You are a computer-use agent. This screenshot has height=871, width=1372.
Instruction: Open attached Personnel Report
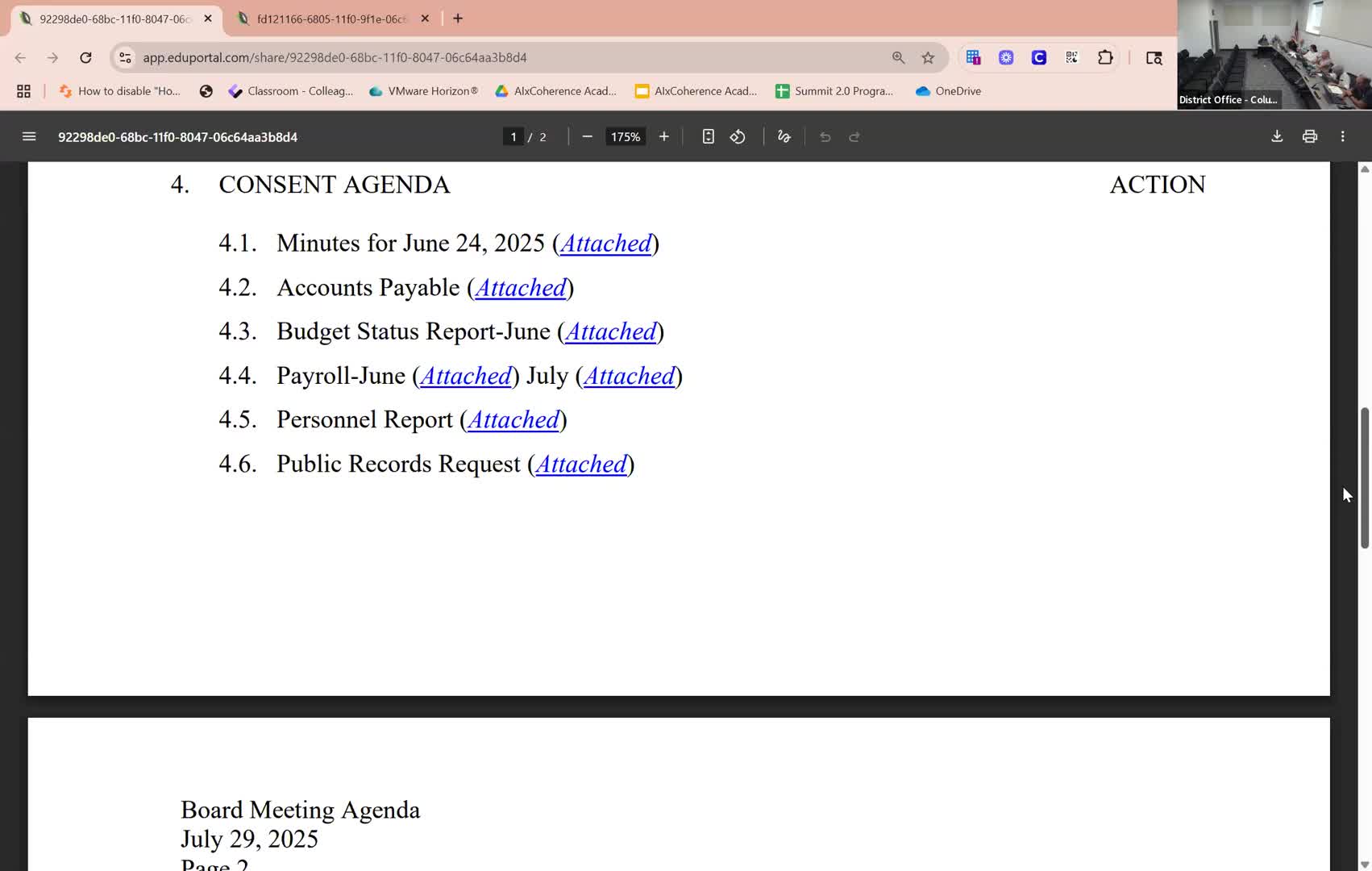[x=513, y=420]
